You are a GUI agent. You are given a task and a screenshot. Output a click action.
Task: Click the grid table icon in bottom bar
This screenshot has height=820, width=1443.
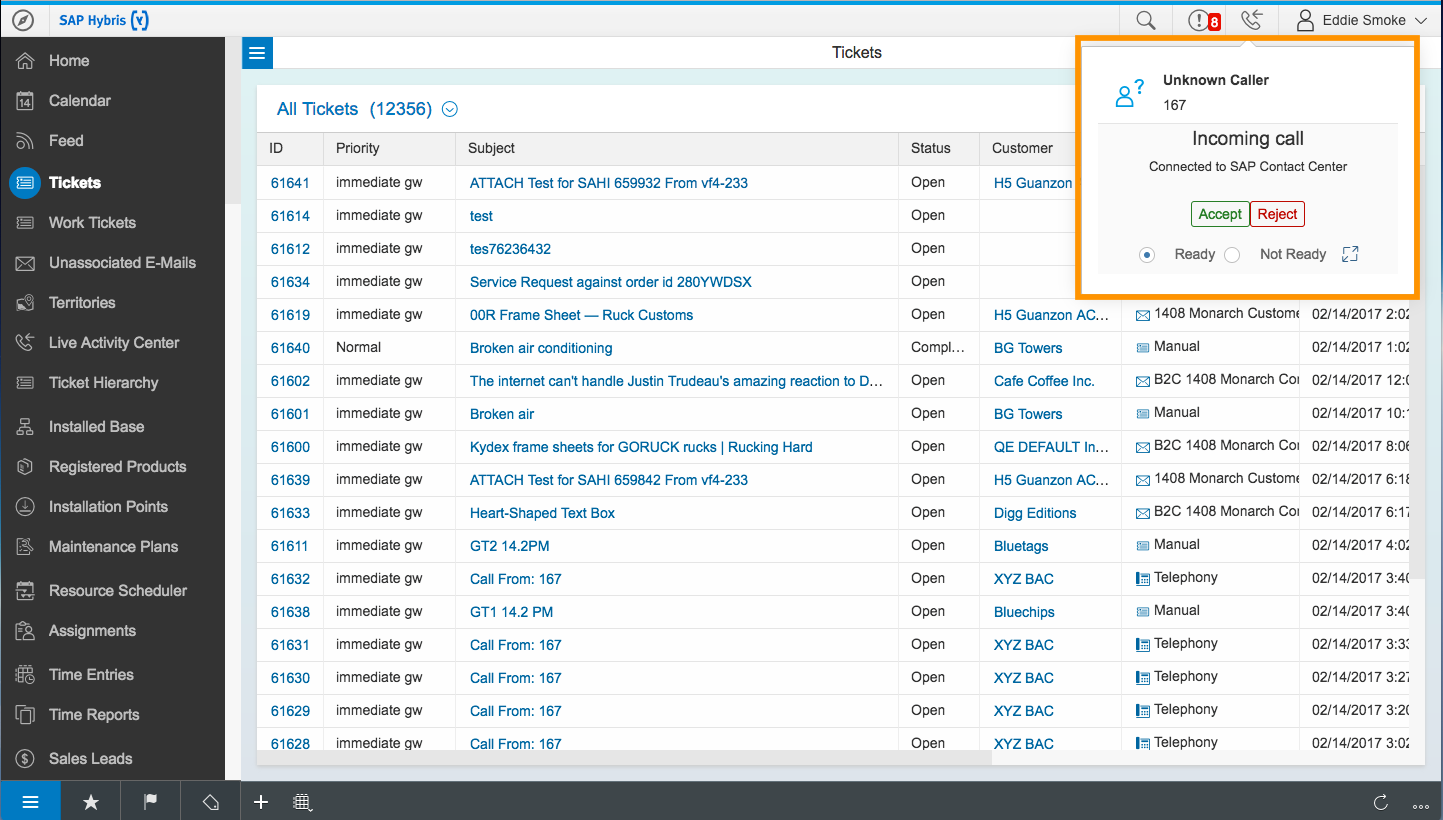pos(302,801)
